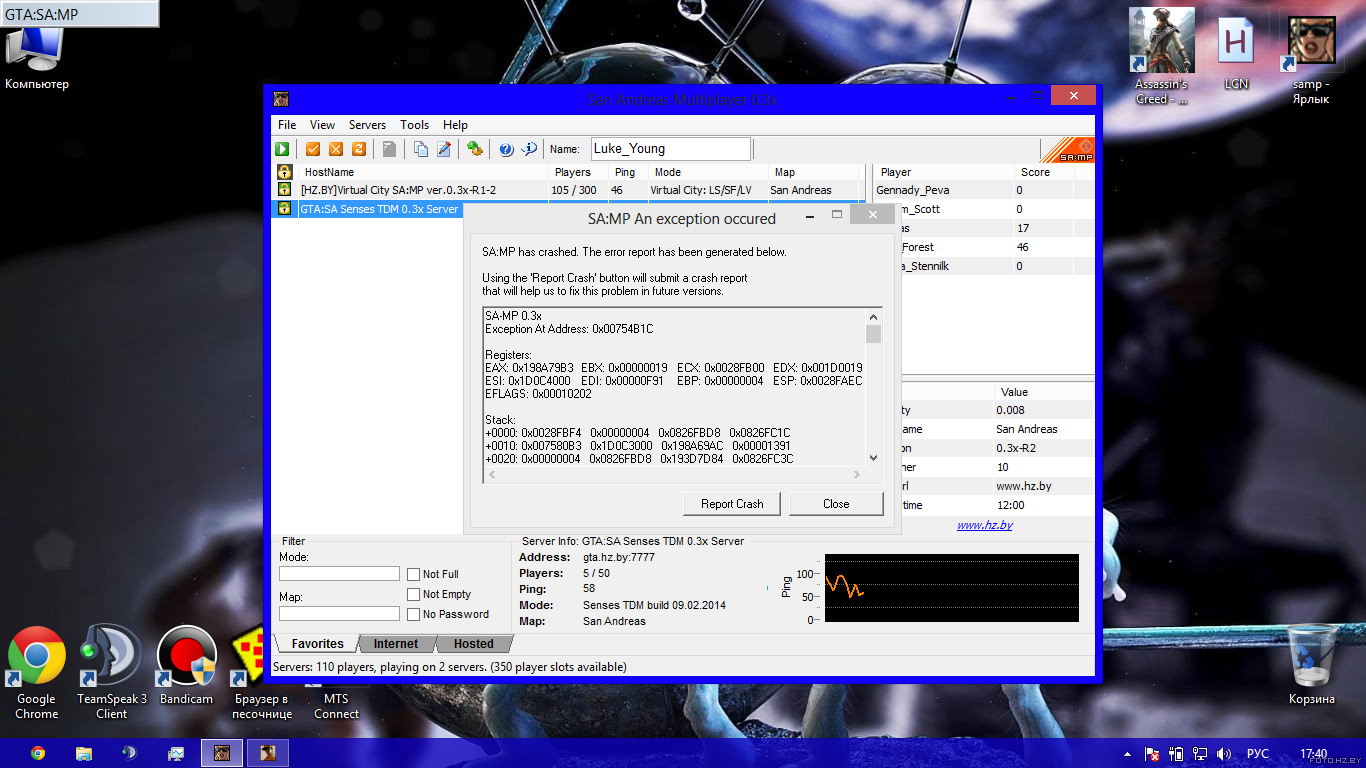1366x768 pixels.
Task: Enable the No Password filter checkbox
Action: pyautogui.click(x=413, y=614)
